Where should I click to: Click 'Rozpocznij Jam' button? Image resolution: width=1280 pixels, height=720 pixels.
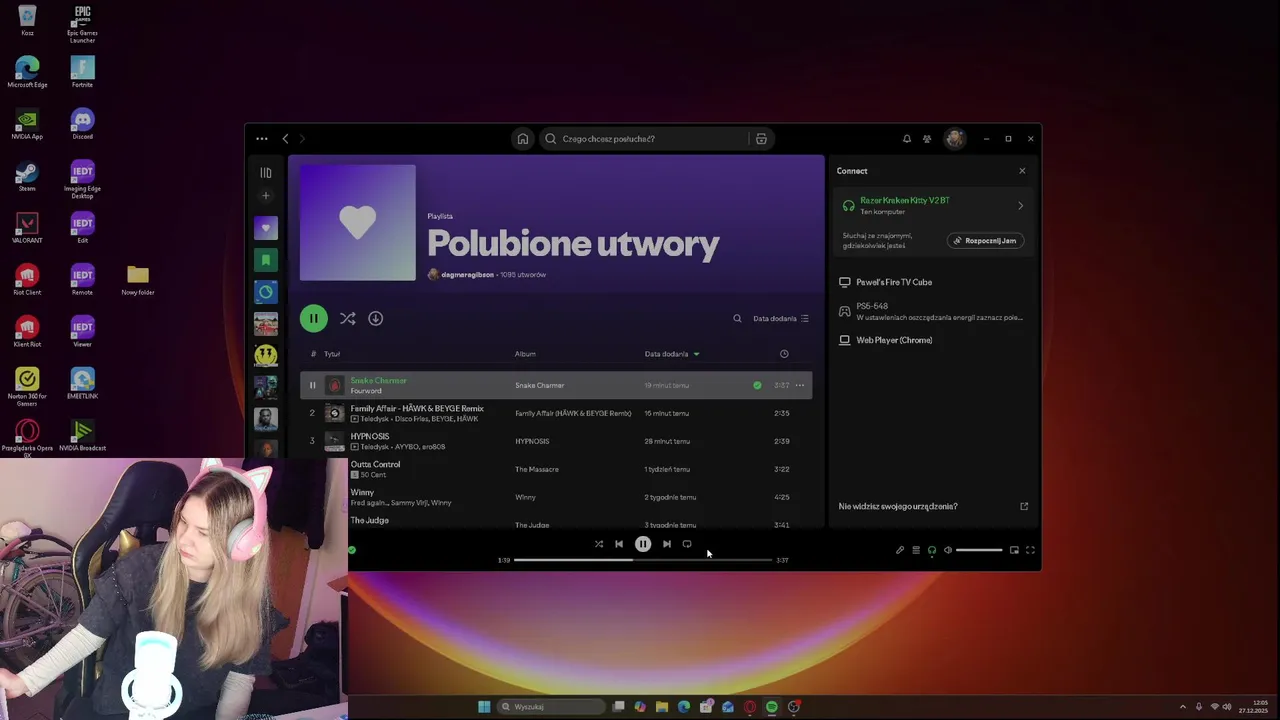coord(985,241)
